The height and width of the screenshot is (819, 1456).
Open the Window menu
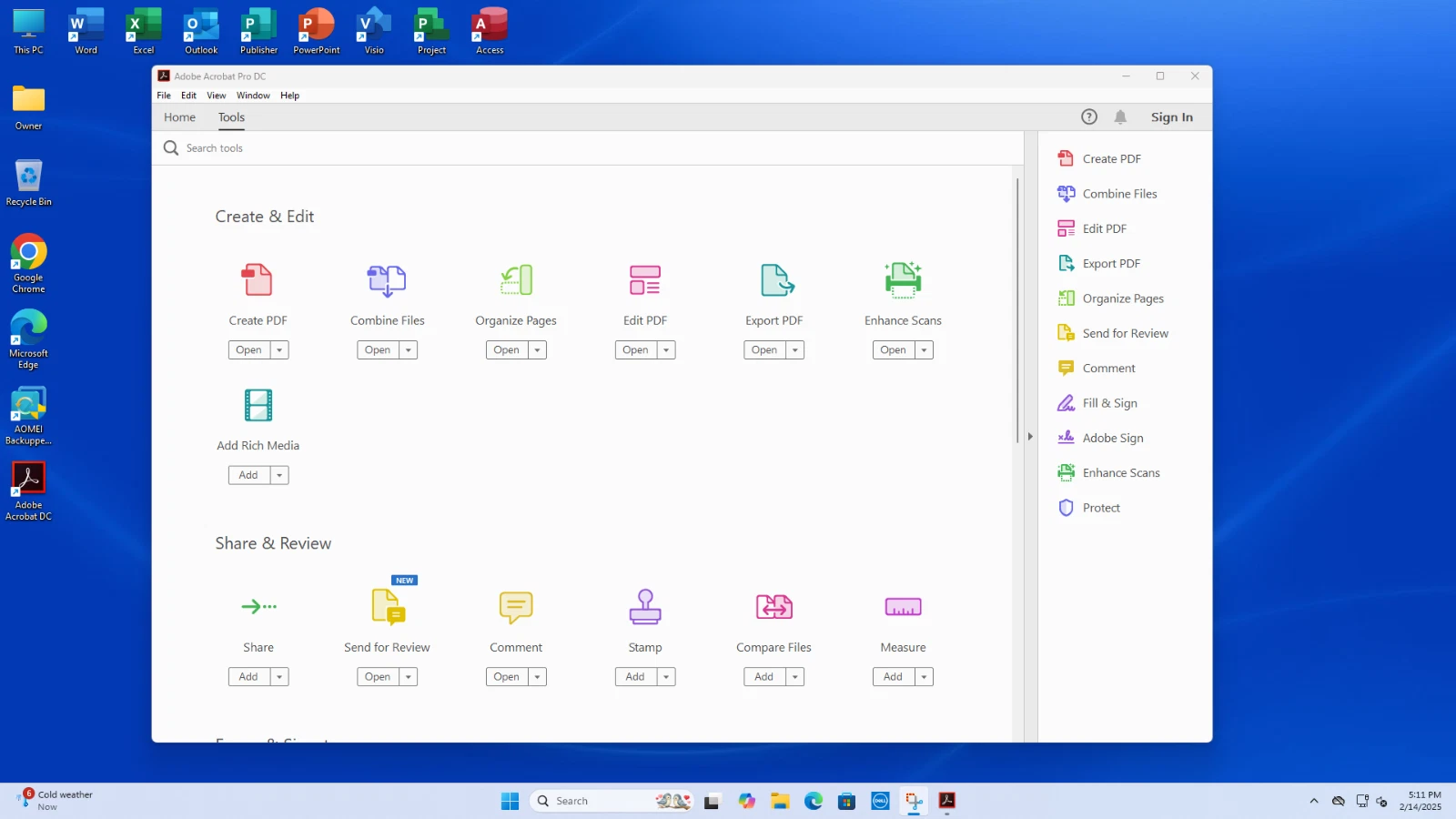coord(253,96)
